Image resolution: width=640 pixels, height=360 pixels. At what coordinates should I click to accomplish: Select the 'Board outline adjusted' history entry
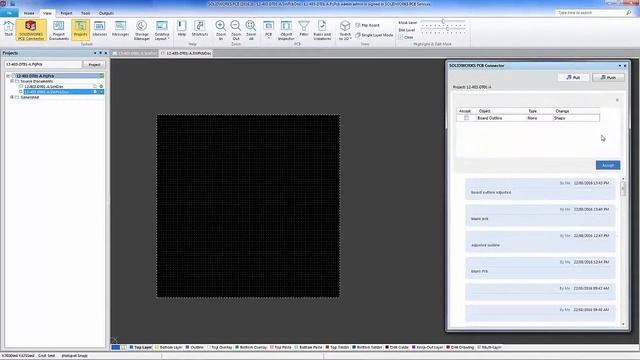point(540,189)
